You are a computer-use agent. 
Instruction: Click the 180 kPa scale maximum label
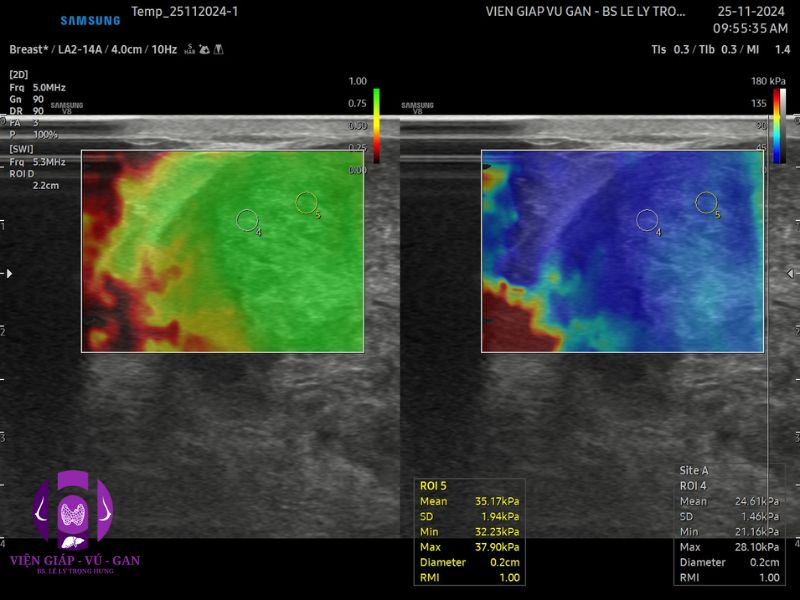coord(768,81)
